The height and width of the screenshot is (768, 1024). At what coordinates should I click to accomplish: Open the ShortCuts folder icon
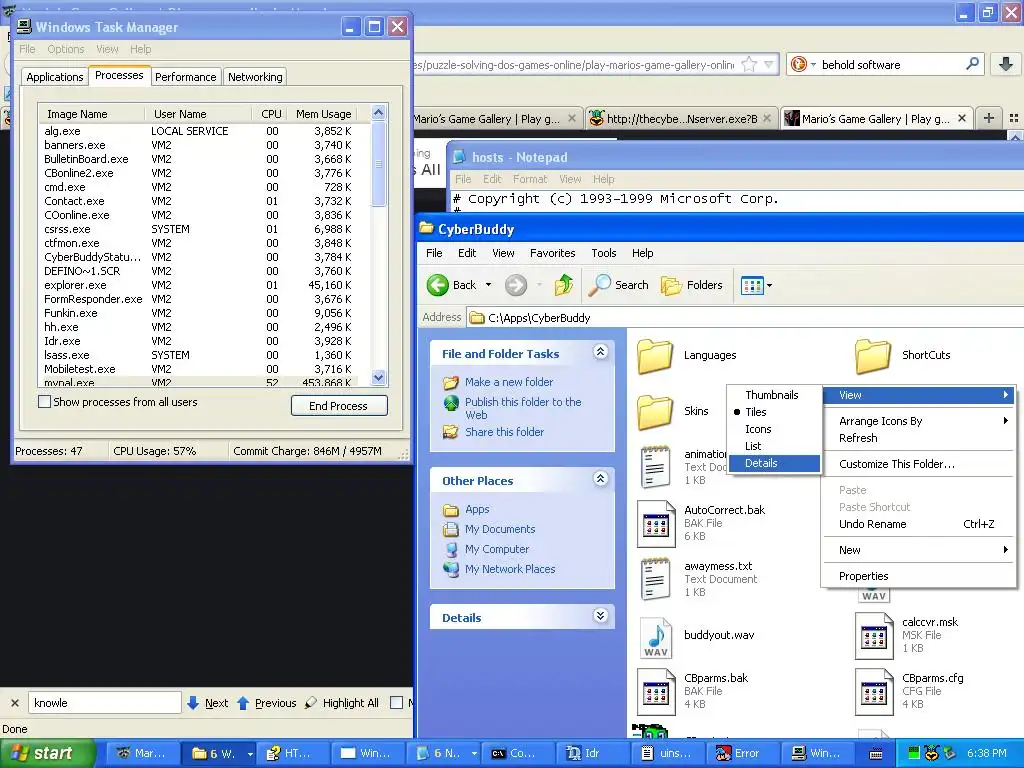(872, 356)
